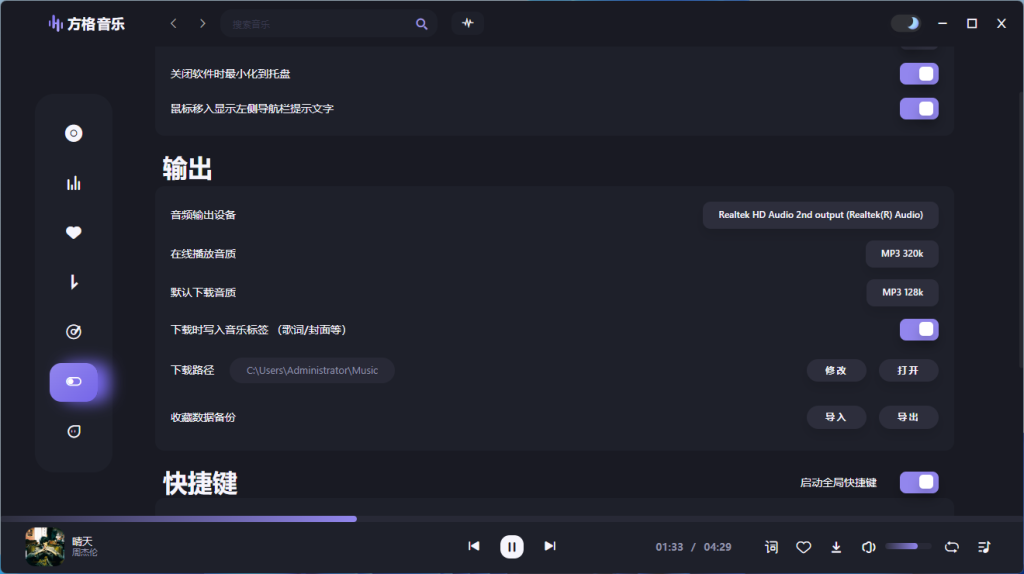Open the charts ranking icon in sidebar
1024x574 pixels.
[74, 183]
